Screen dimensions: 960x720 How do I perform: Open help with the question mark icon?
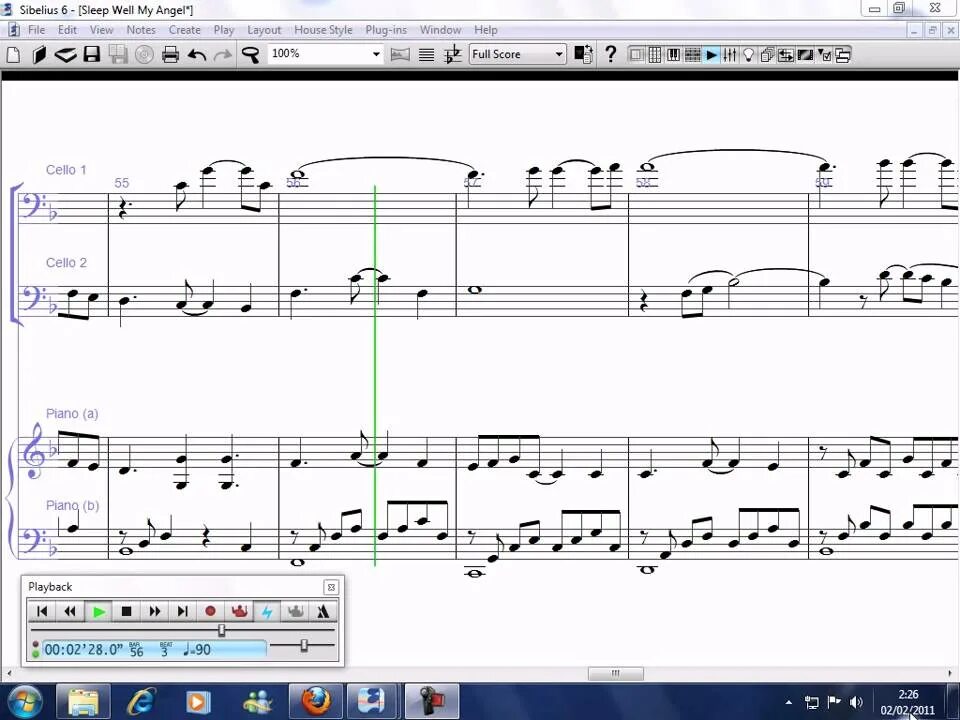click(x=610, y=54)
